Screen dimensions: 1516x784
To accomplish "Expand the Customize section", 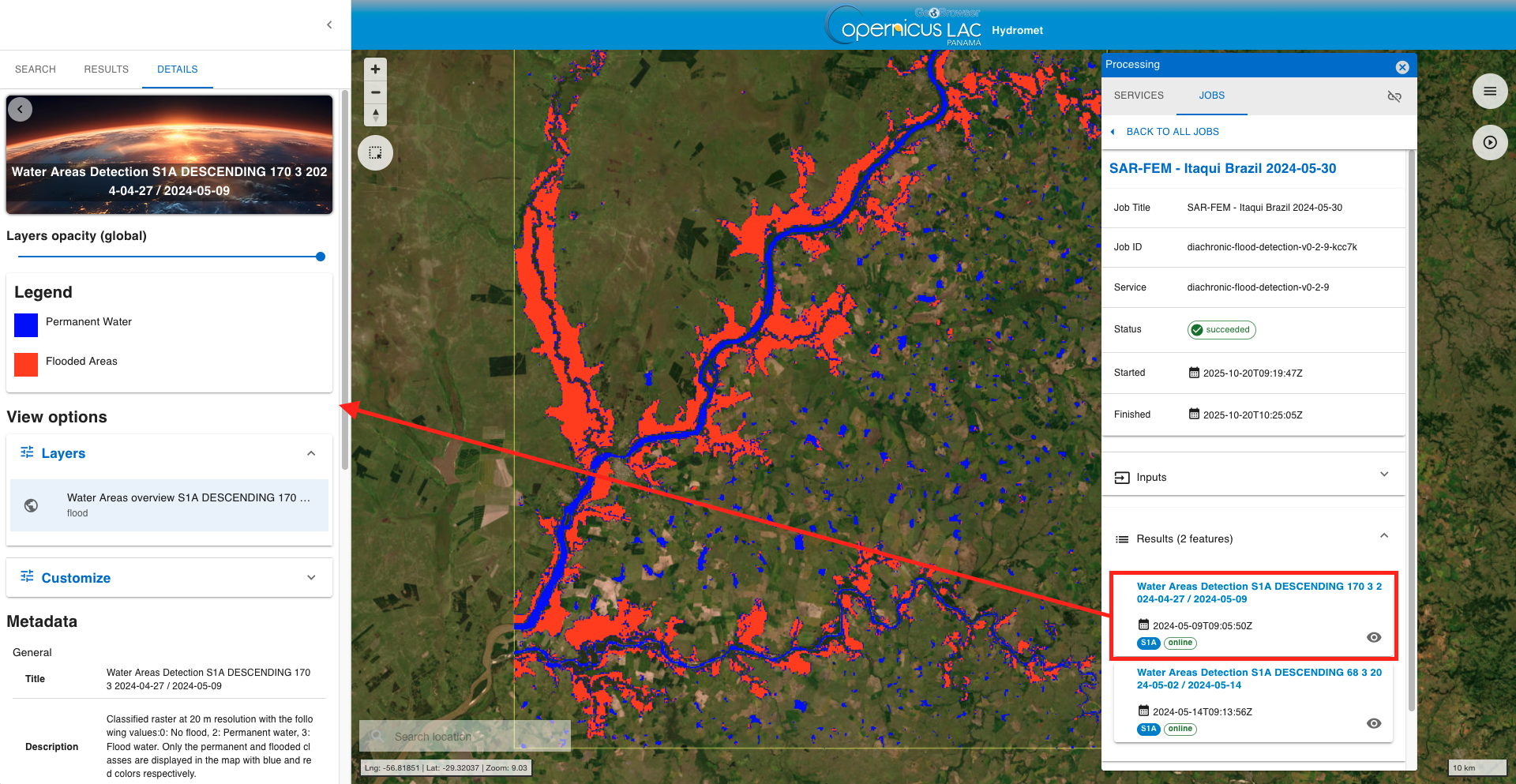I will (311, 578).
